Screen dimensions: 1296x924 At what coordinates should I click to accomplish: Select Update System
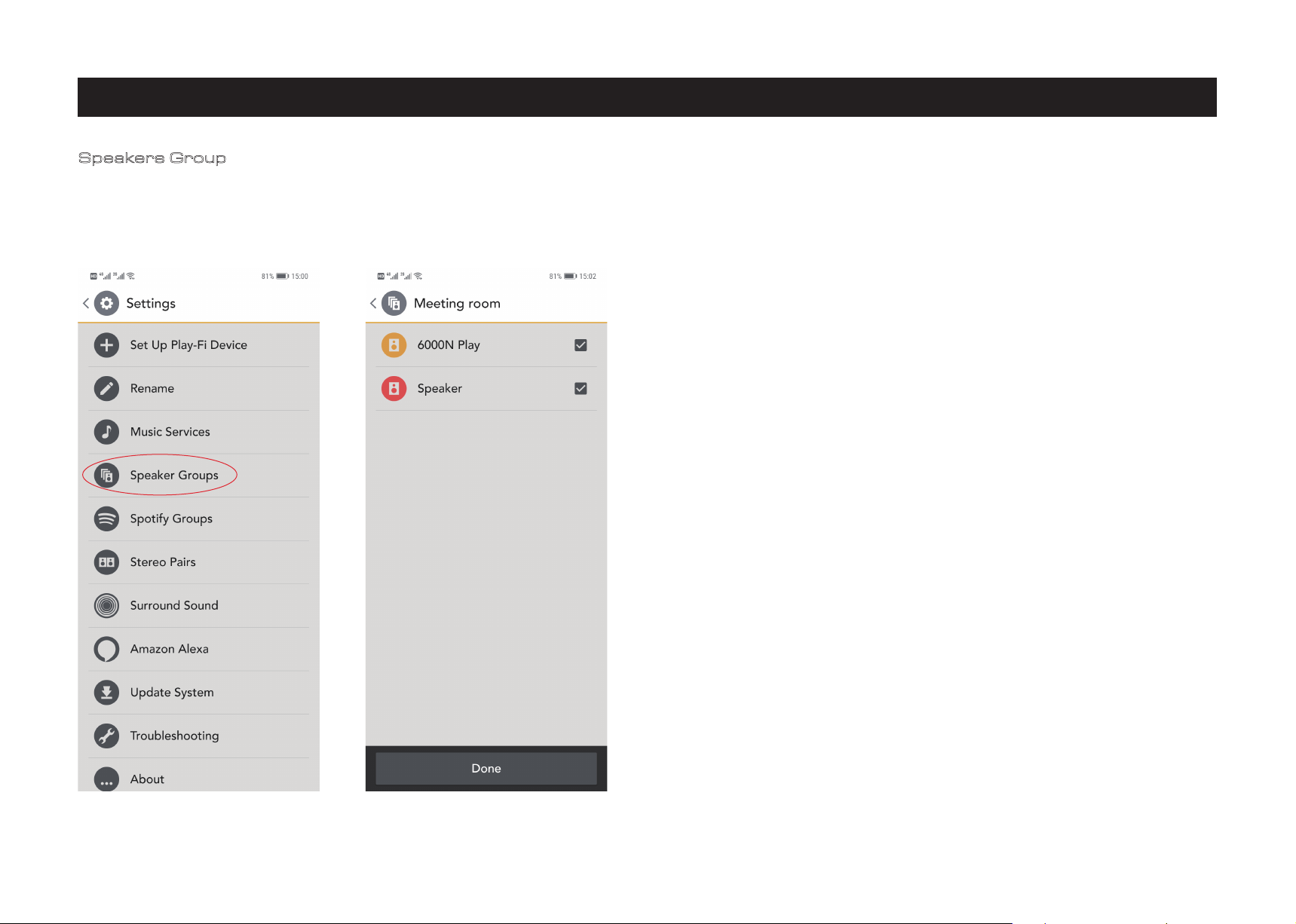pyautogui.click(x=199, y=693)
